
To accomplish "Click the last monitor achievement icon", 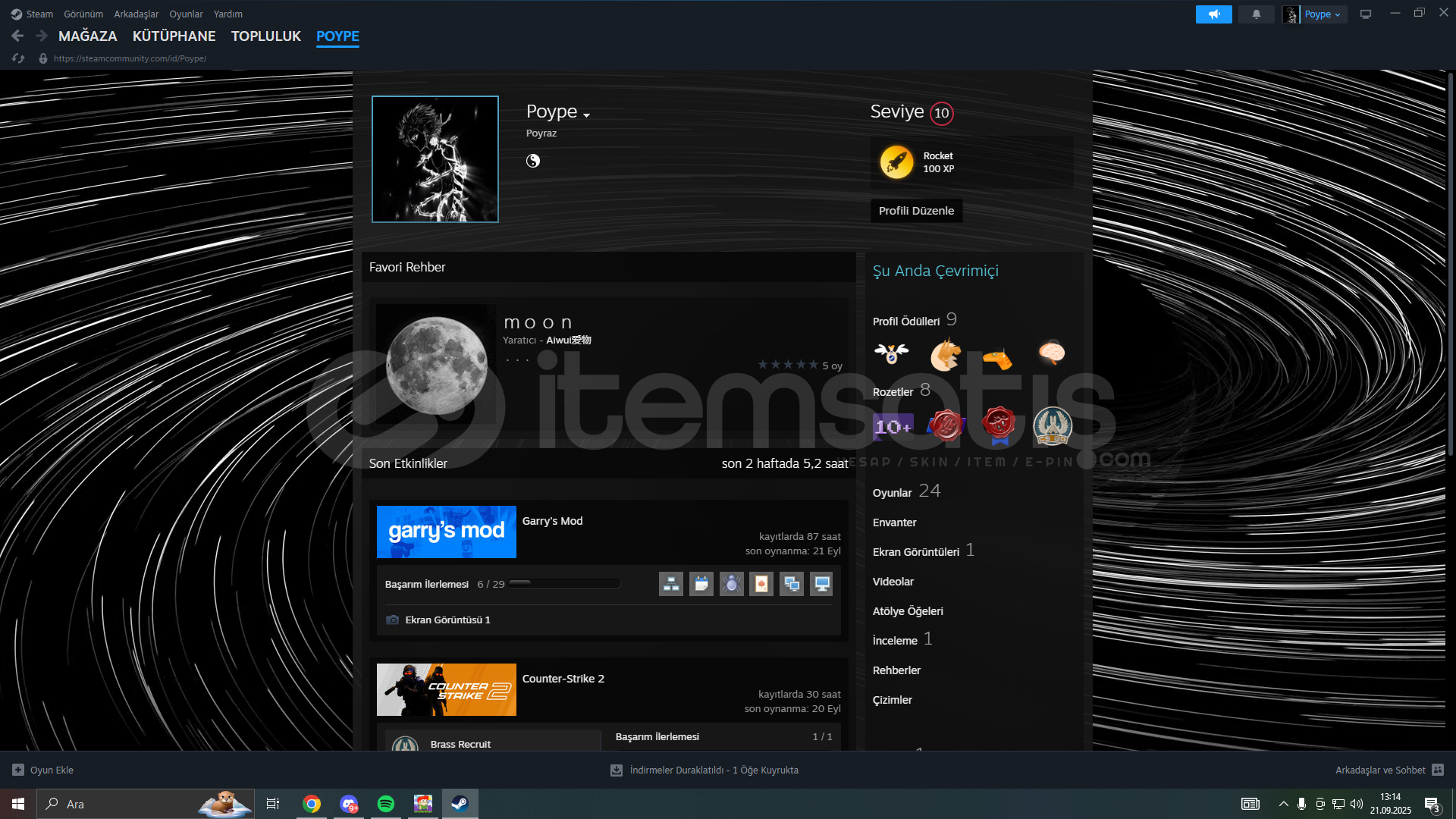I will [x=821, y=584].
